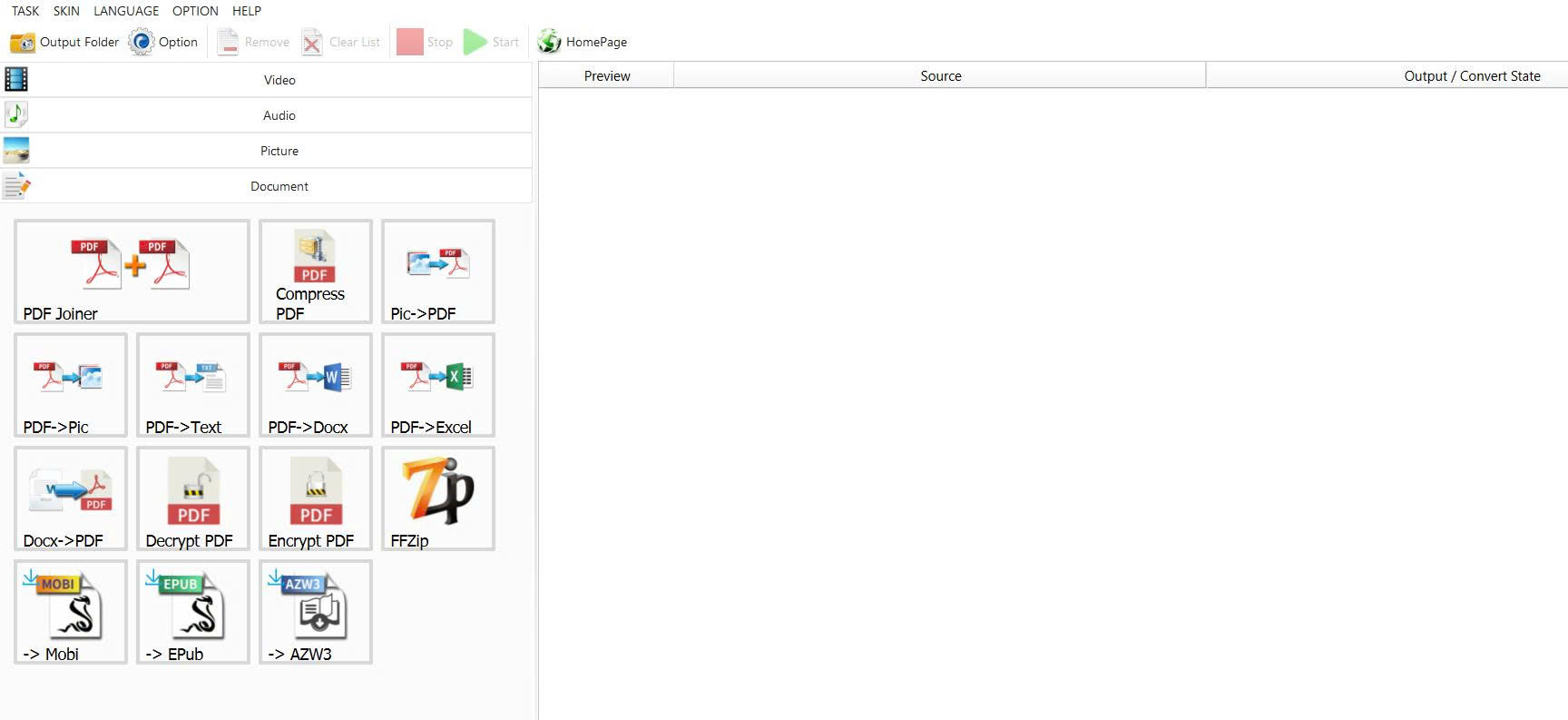
Task: Select the -> EPub ebook converter
Action: click(193, 612)
